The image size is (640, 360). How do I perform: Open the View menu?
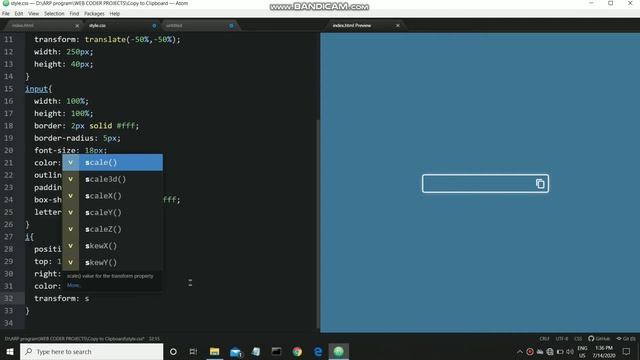pos(33,13)
